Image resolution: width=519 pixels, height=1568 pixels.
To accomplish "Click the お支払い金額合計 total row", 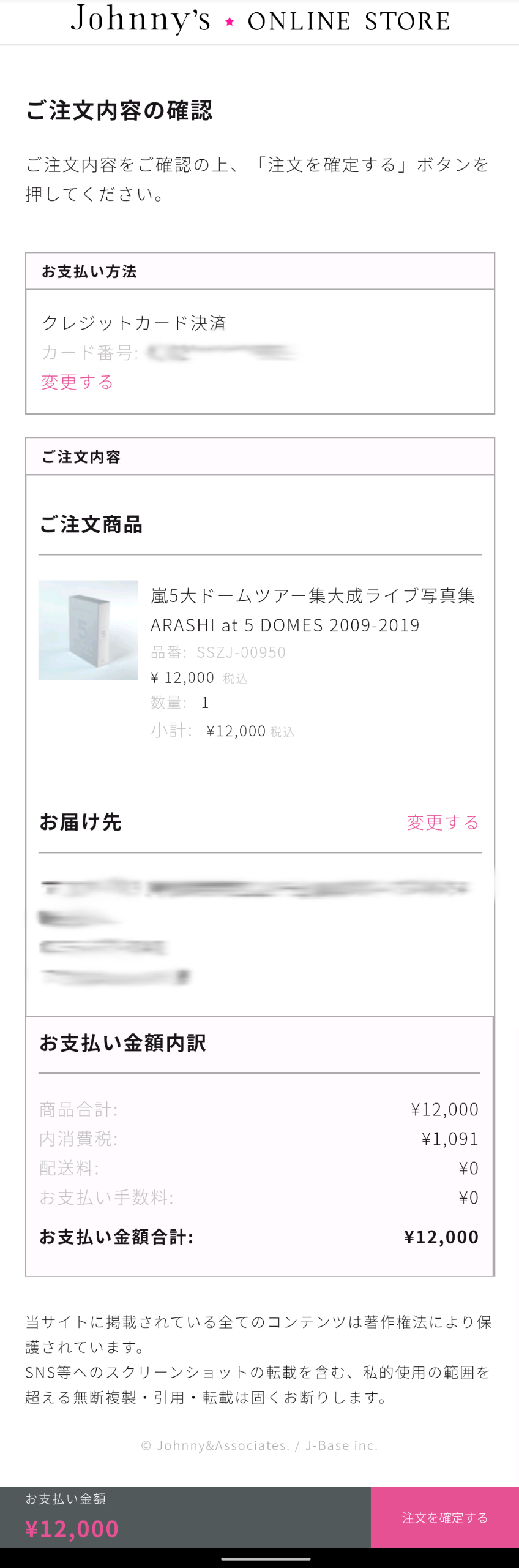I will point(259,1237).
